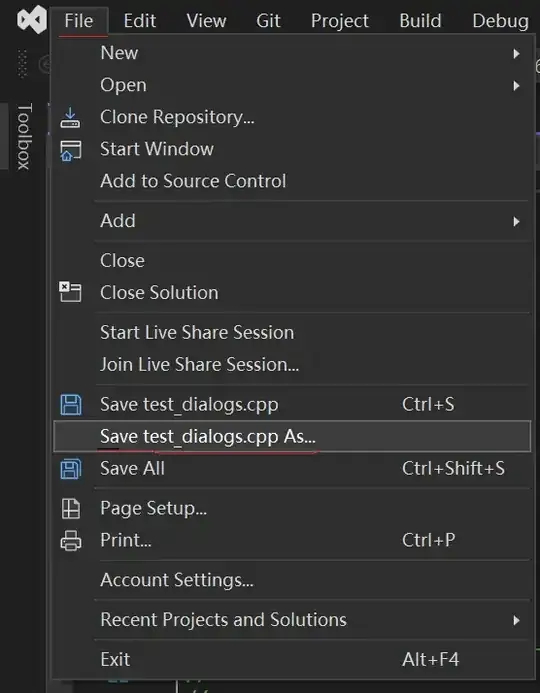This screenshot has width=540, height=693.
Task: Click the Visual Studio logo icon
Action: pos(32,19)
